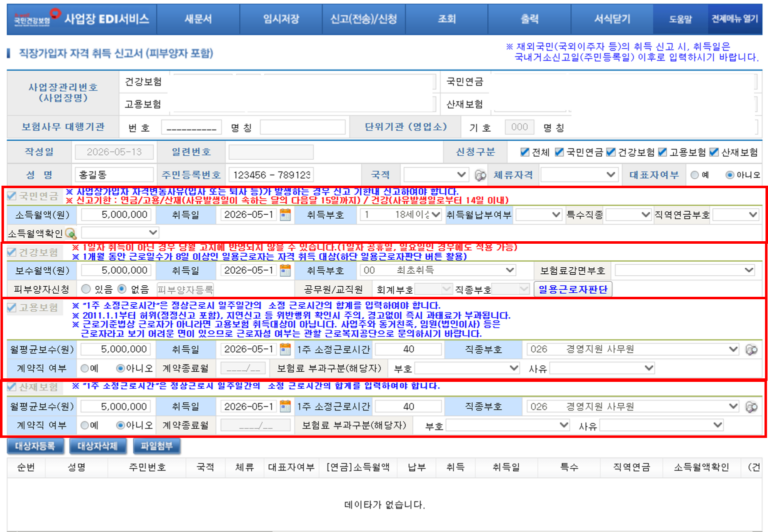Toggle 건강보험 checkbox in 신청구분

(611, 152)
